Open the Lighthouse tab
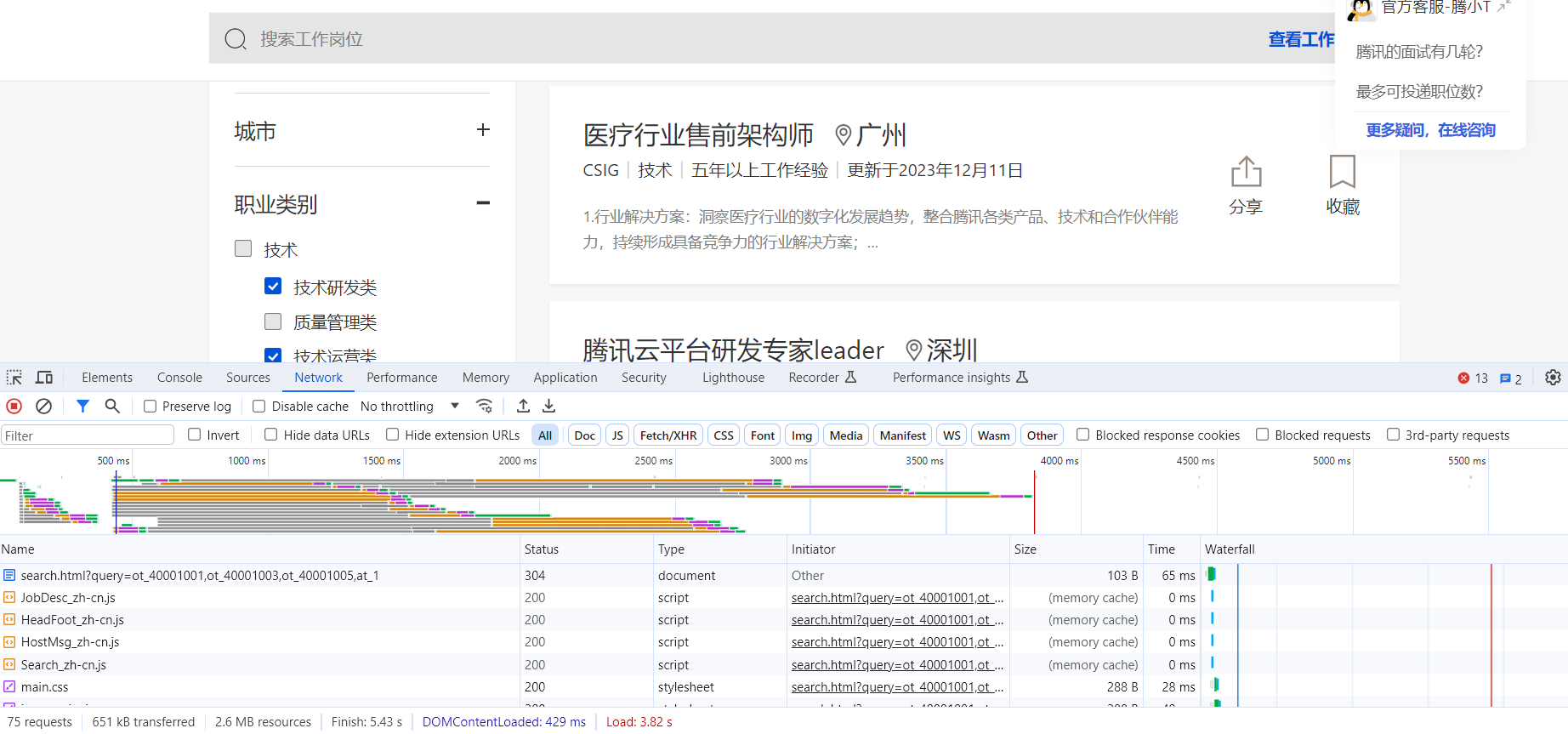1568x734 pixels. coord(733,378)
